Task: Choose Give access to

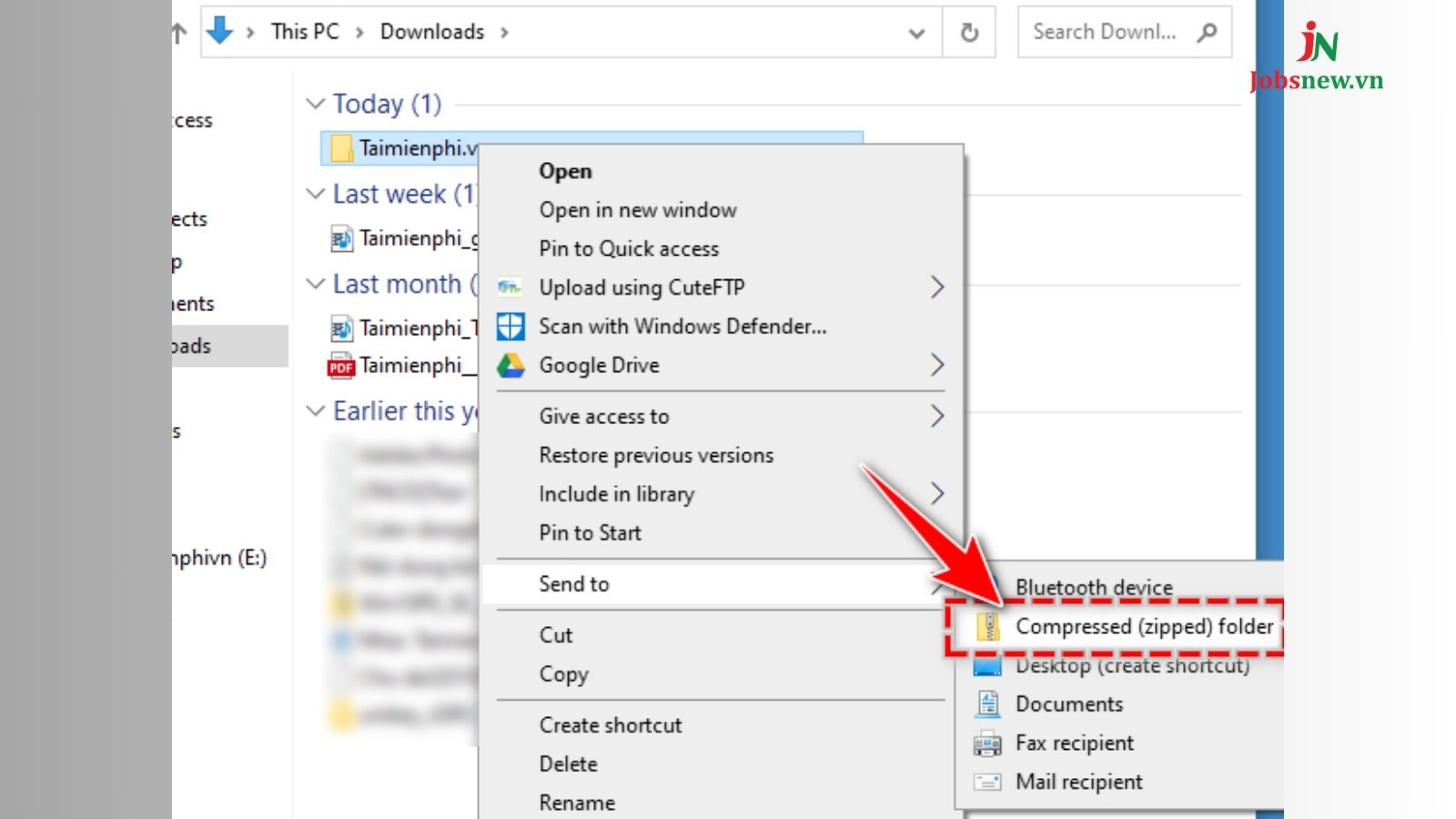Action: [604, 416]
